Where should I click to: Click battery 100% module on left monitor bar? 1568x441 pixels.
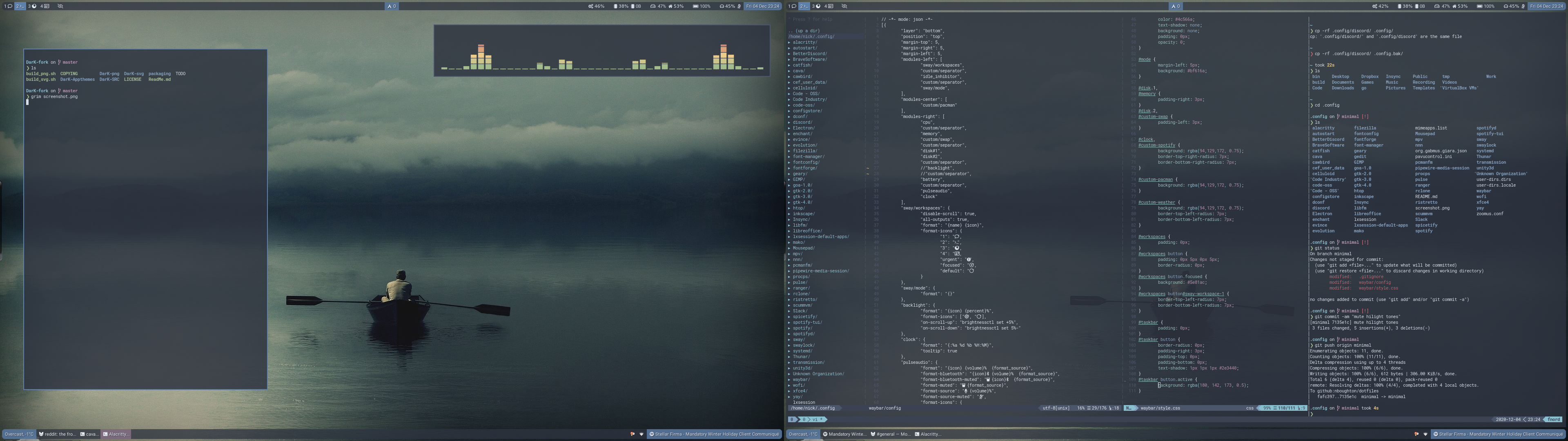pos(702,6)
